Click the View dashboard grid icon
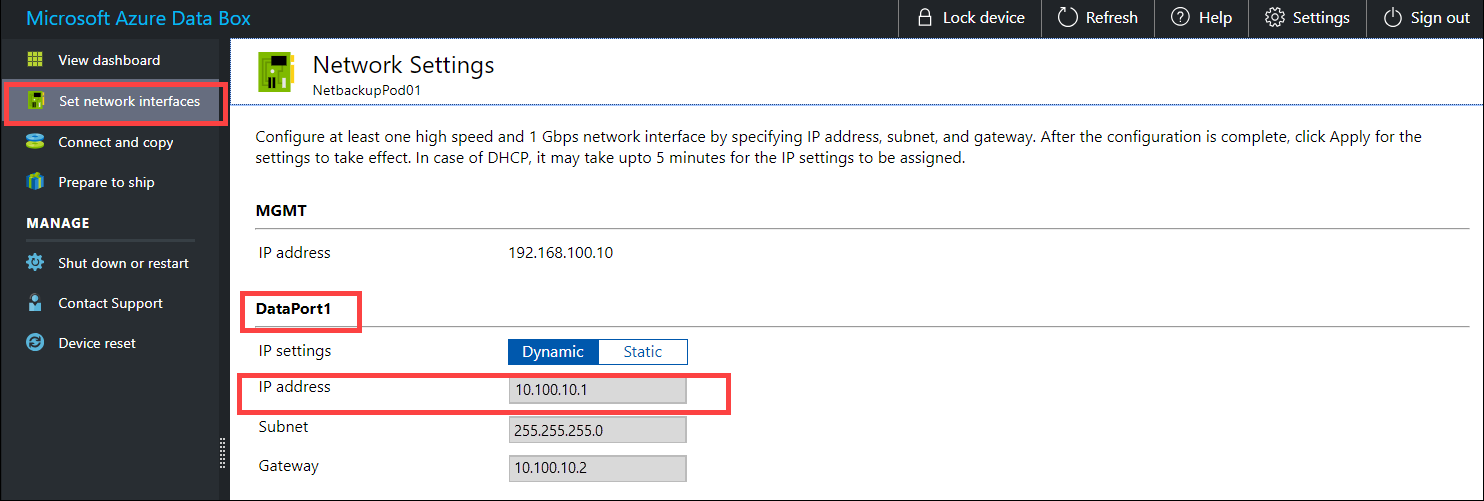Image resolution: width=1484 pixels, height=501 pixels. [x=35, y=60]
